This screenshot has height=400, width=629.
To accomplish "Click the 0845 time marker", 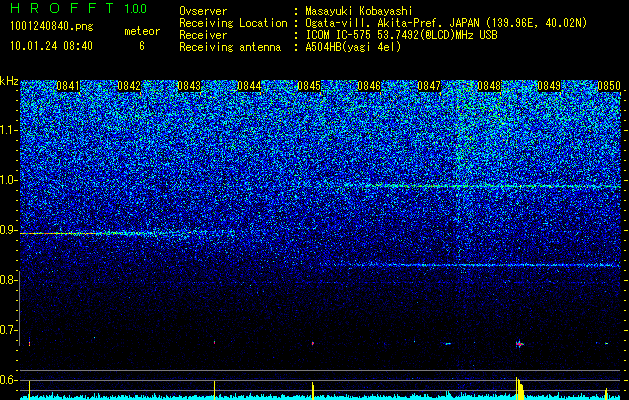I will 309,86.
